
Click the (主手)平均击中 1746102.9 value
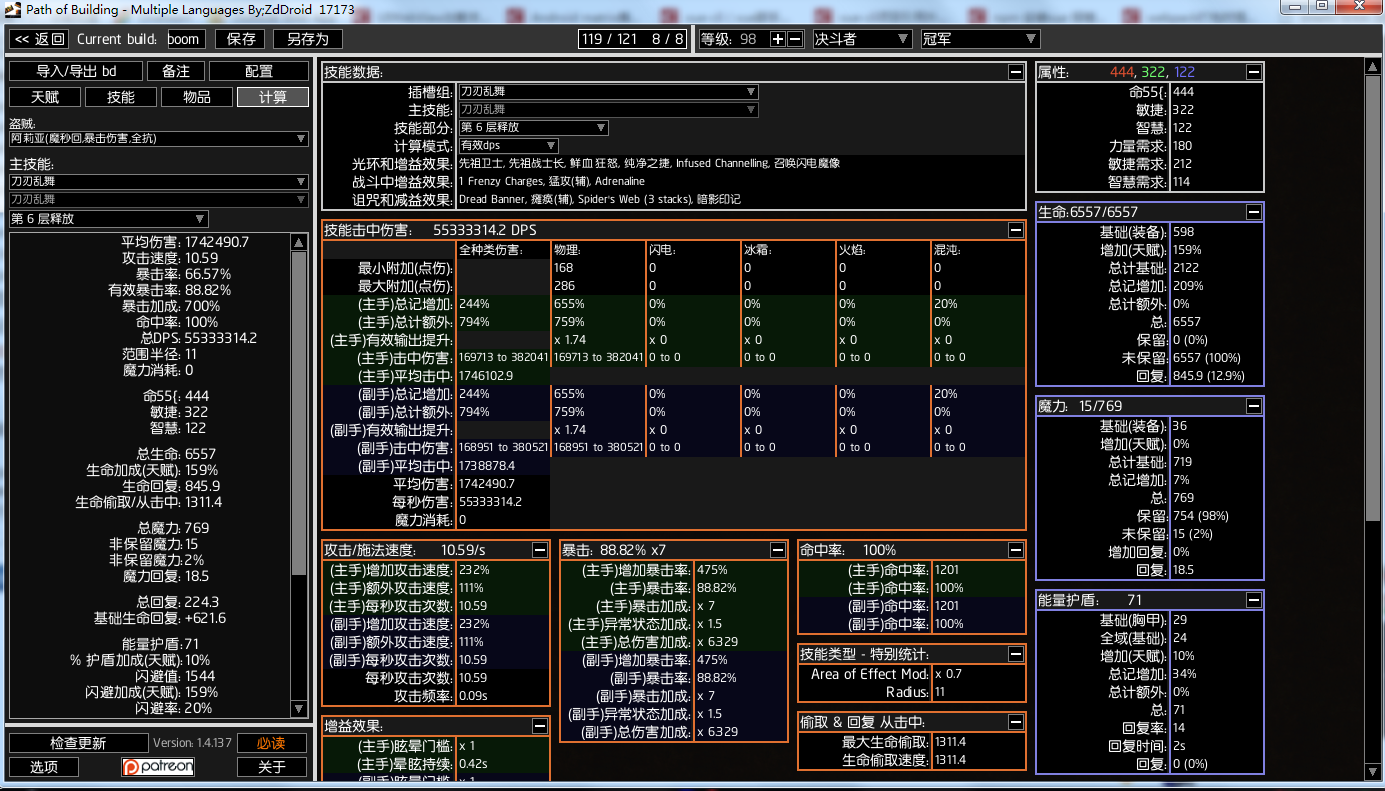tap(486, 376)
